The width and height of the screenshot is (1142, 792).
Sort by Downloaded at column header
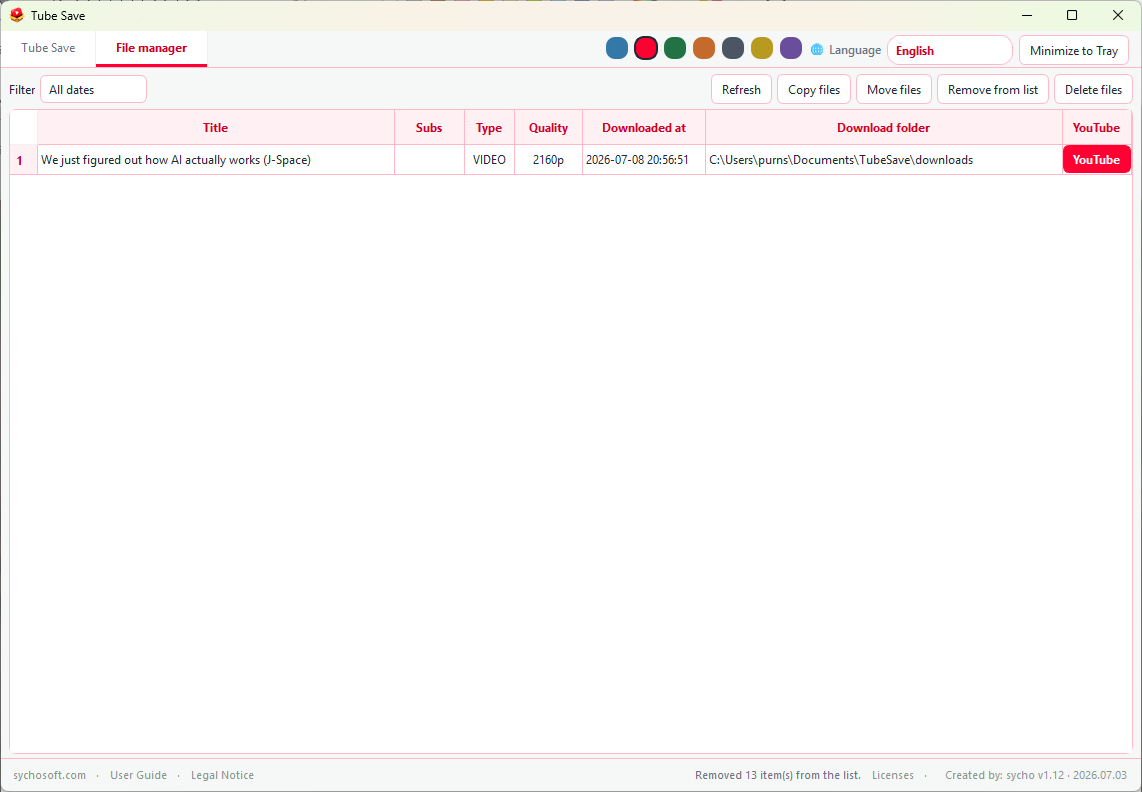[644, 128]
